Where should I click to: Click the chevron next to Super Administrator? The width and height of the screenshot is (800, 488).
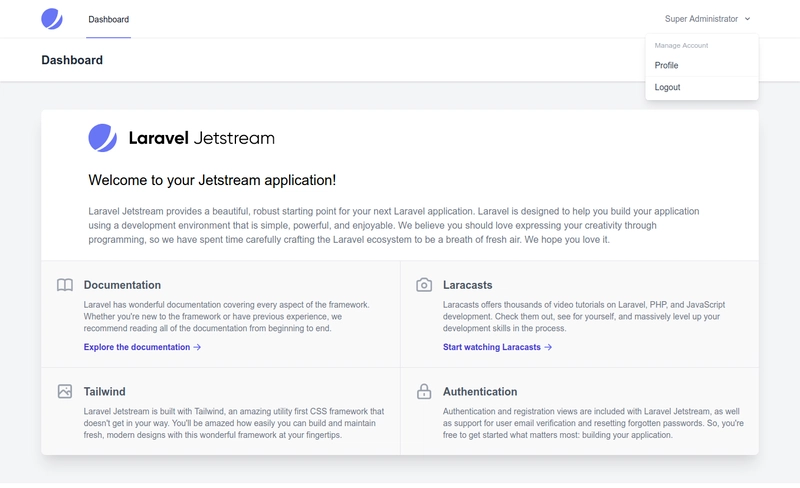click(x=748, y=19)
